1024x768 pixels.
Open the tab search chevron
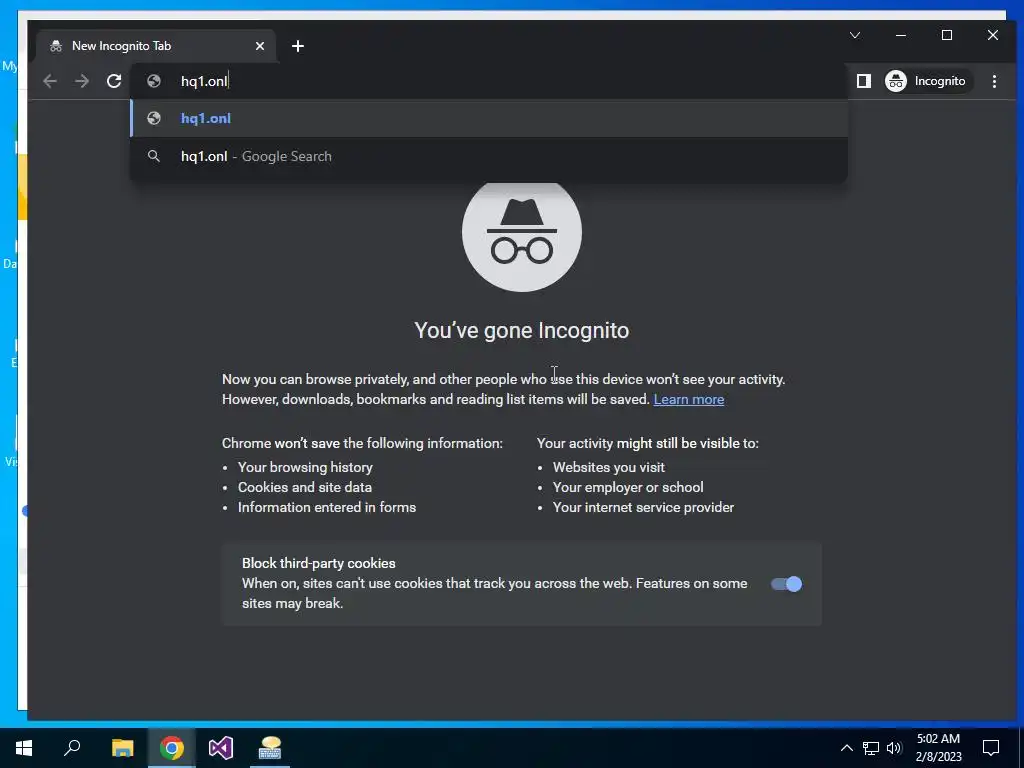pyautogui.click(x=855, y=35)
